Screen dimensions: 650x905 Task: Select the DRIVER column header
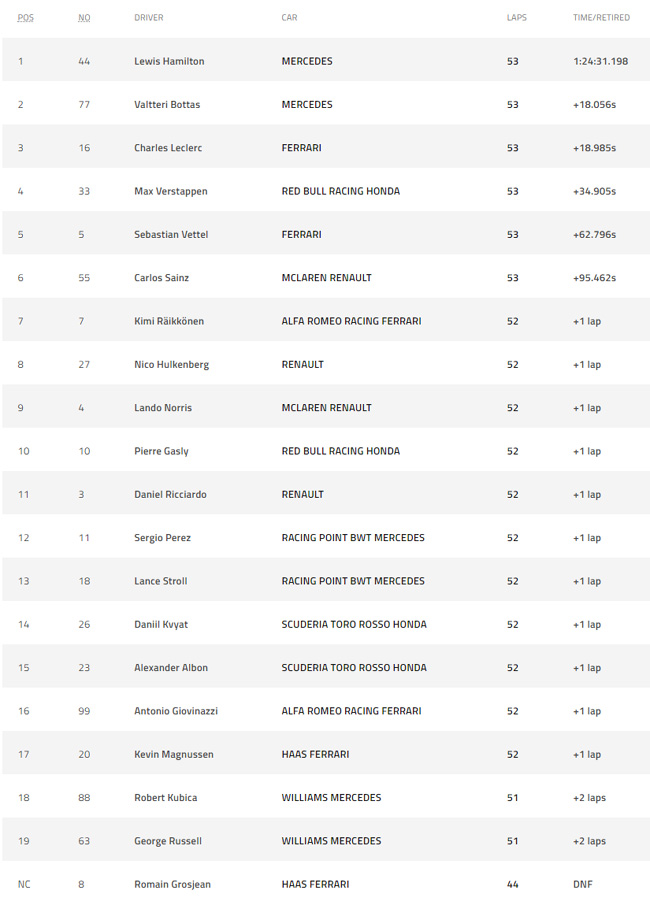[149, 18]
